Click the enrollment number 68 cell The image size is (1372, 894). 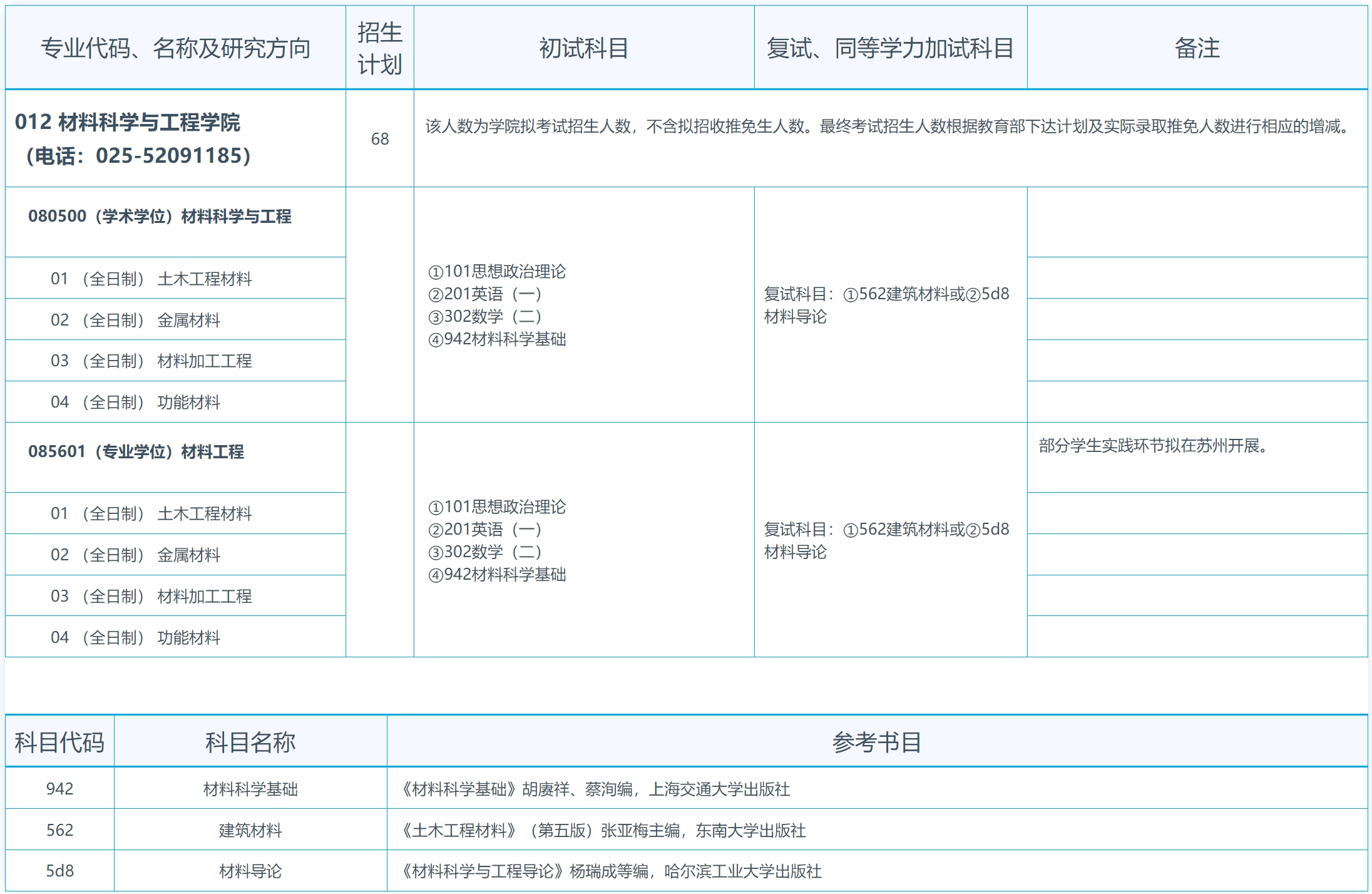(x=379, y=139)
